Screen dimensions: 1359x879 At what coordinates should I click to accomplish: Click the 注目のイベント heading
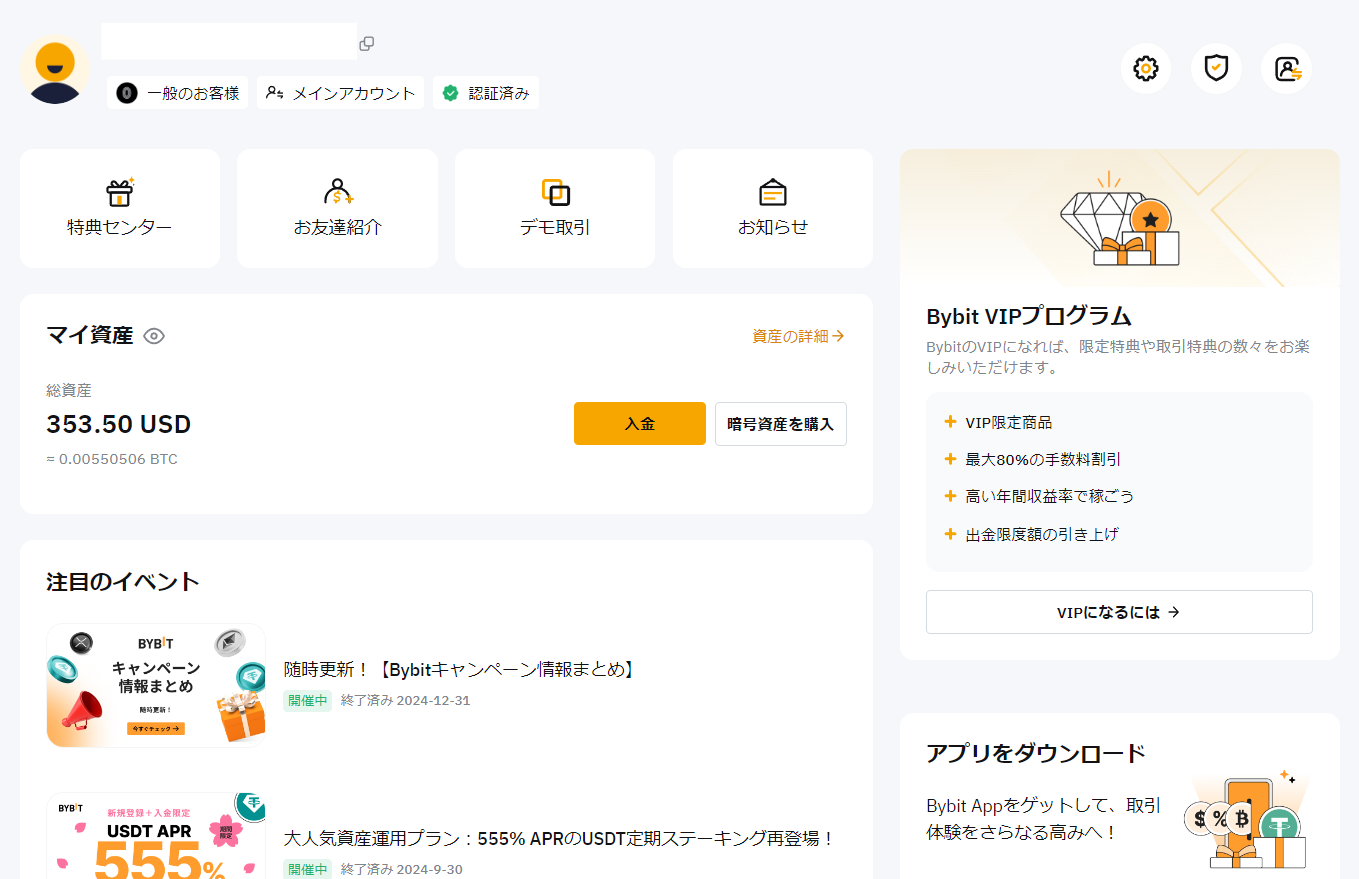click(123, 582)
